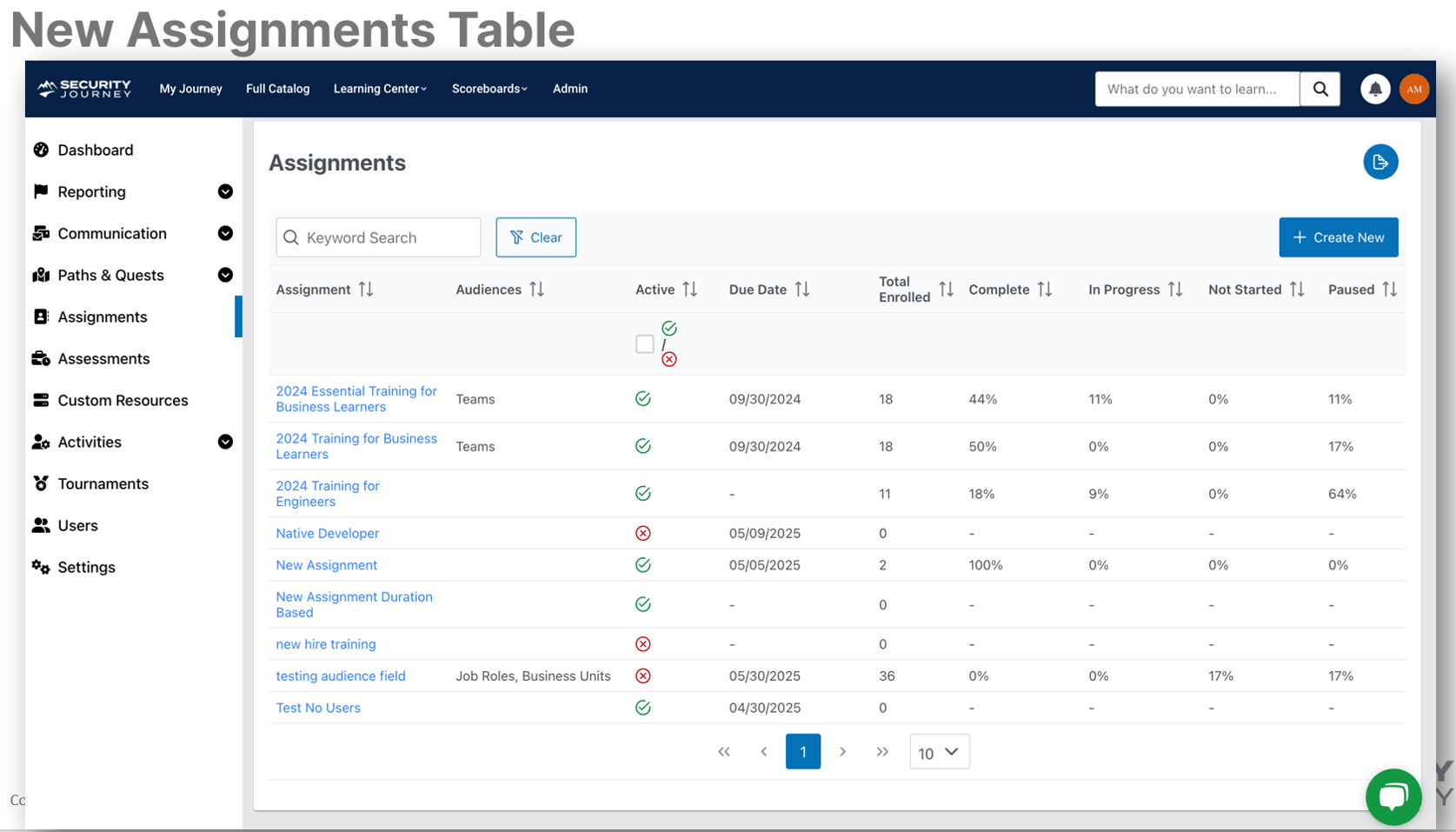
Task: Click the red inactive status for Native Developer
Action: click(643, 533)
